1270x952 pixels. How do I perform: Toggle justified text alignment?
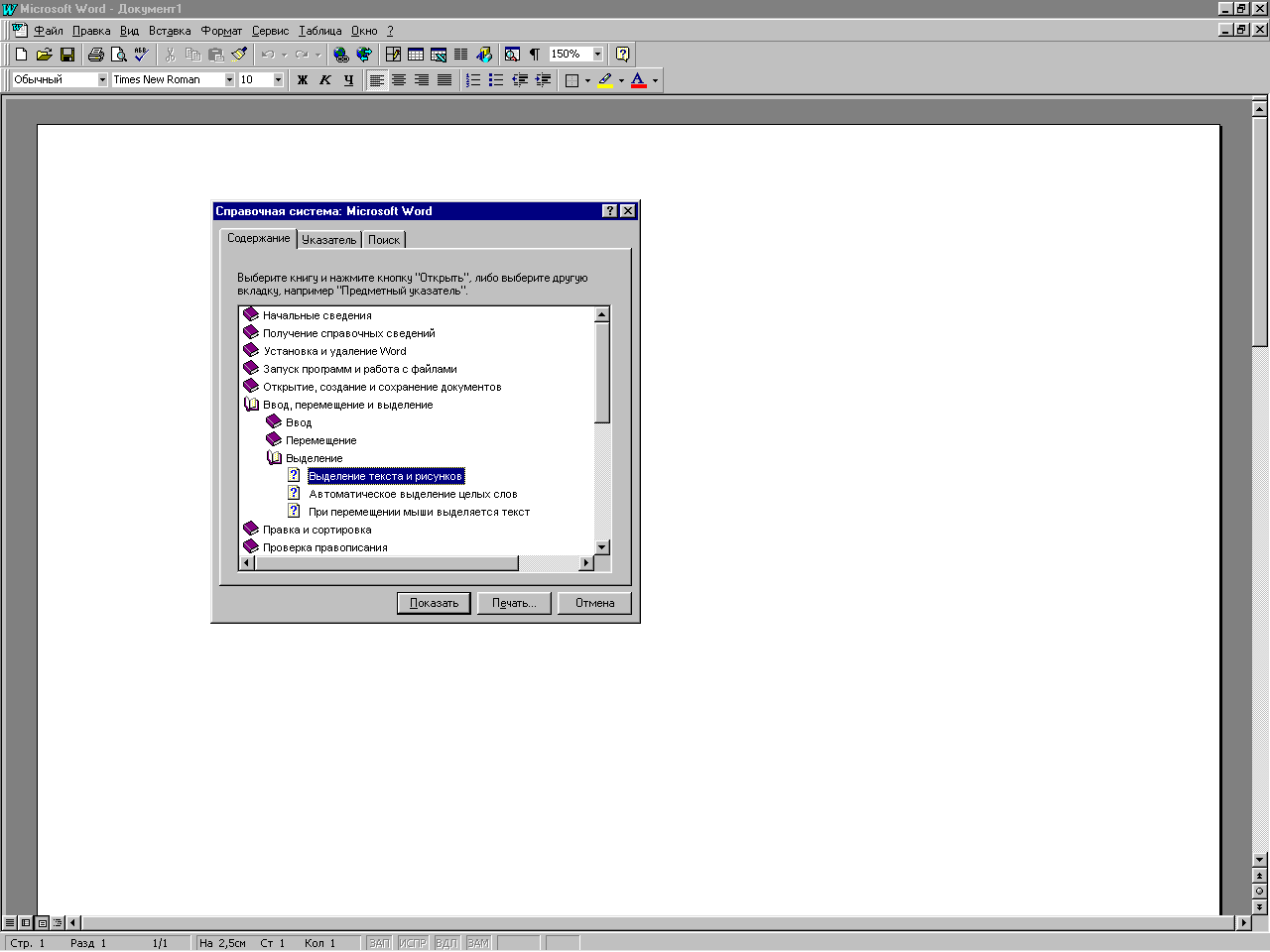tap(444, 80)
